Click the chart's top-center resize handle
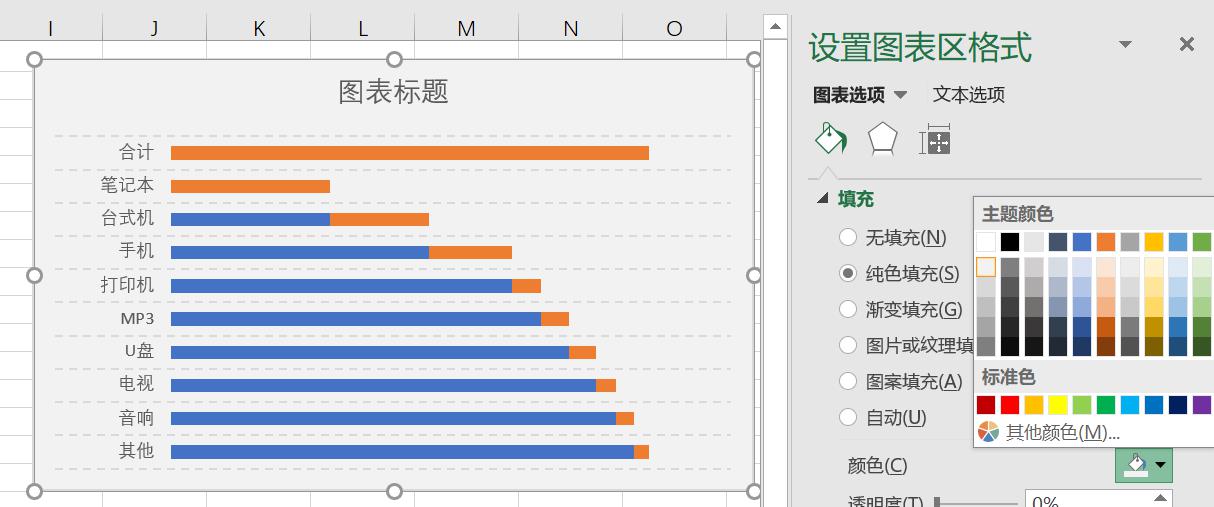This screenshot has height=507, width=1214. click(x=394, y=60)
